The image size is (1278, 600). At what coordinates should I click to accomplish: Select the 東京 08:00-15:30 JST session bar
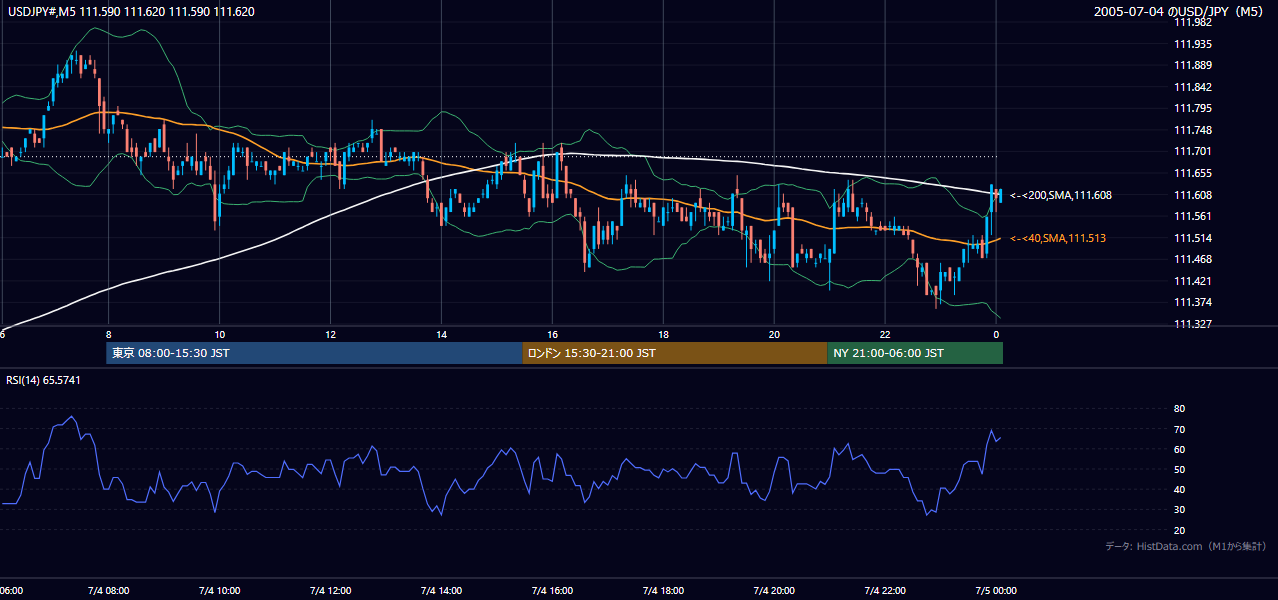pyautogui.click(x=314, y=353)
